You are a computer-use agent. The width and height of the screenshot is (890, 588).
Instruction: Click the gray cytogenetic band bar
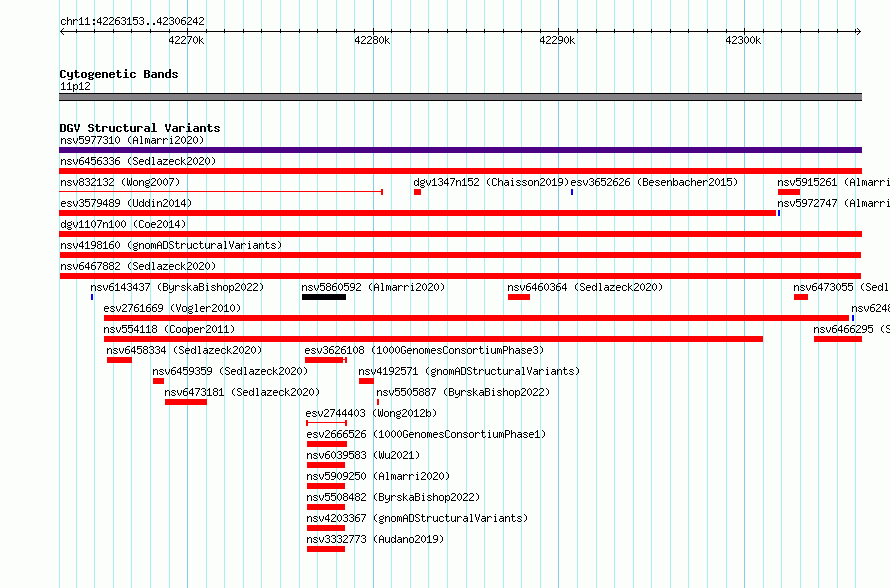(x=460, y=97)
